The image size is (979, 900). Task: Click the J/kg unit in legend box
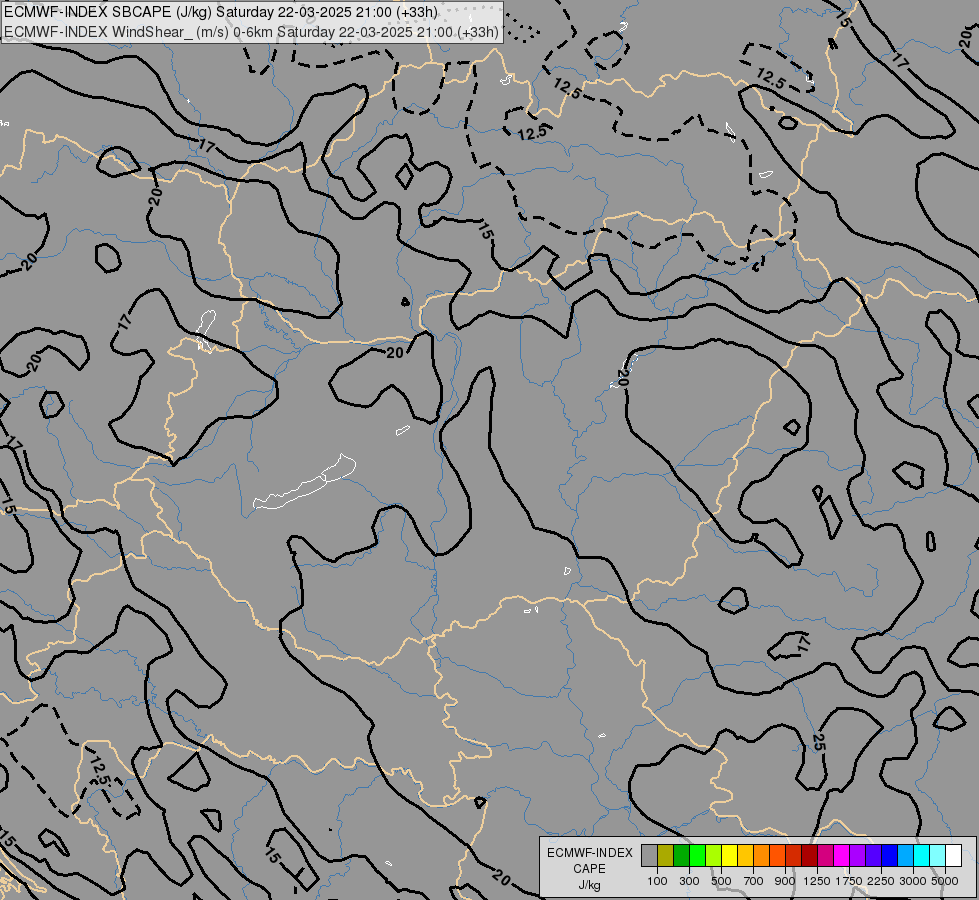[x=589, y=885]
